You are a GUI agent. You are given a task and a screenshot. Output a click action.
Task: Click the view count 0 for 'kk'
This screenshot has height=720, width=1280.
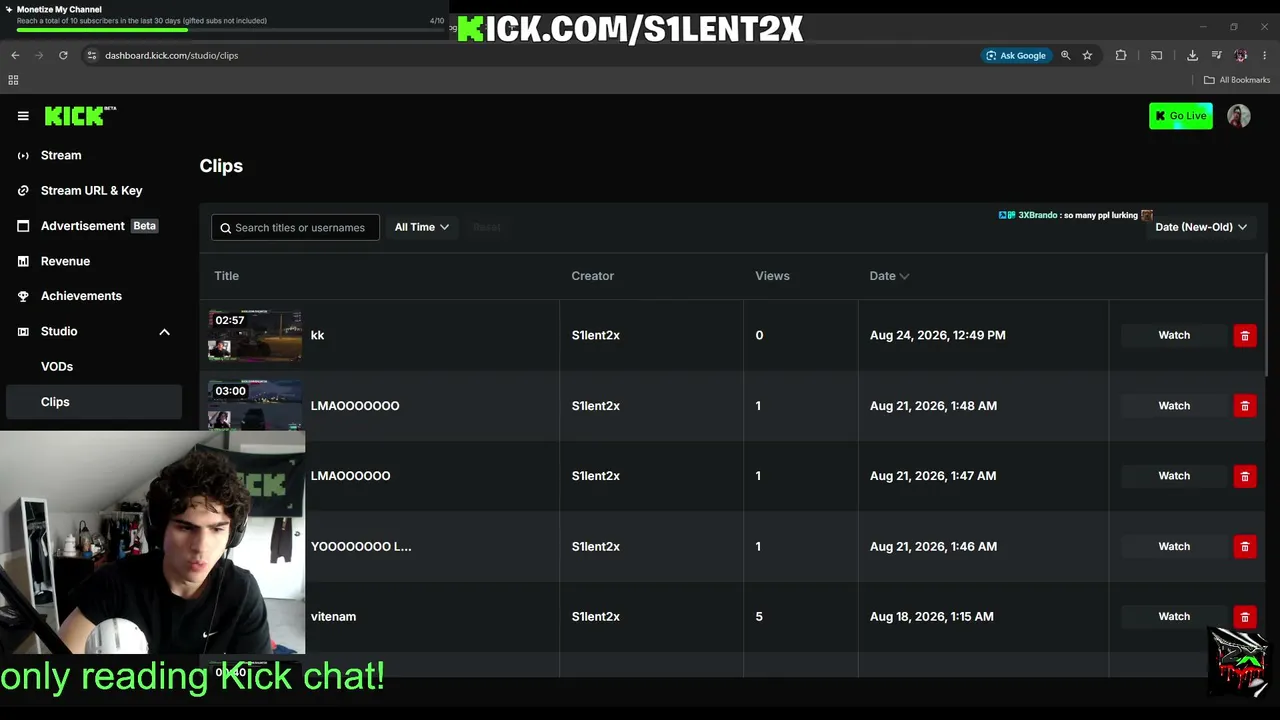[759, 336]
